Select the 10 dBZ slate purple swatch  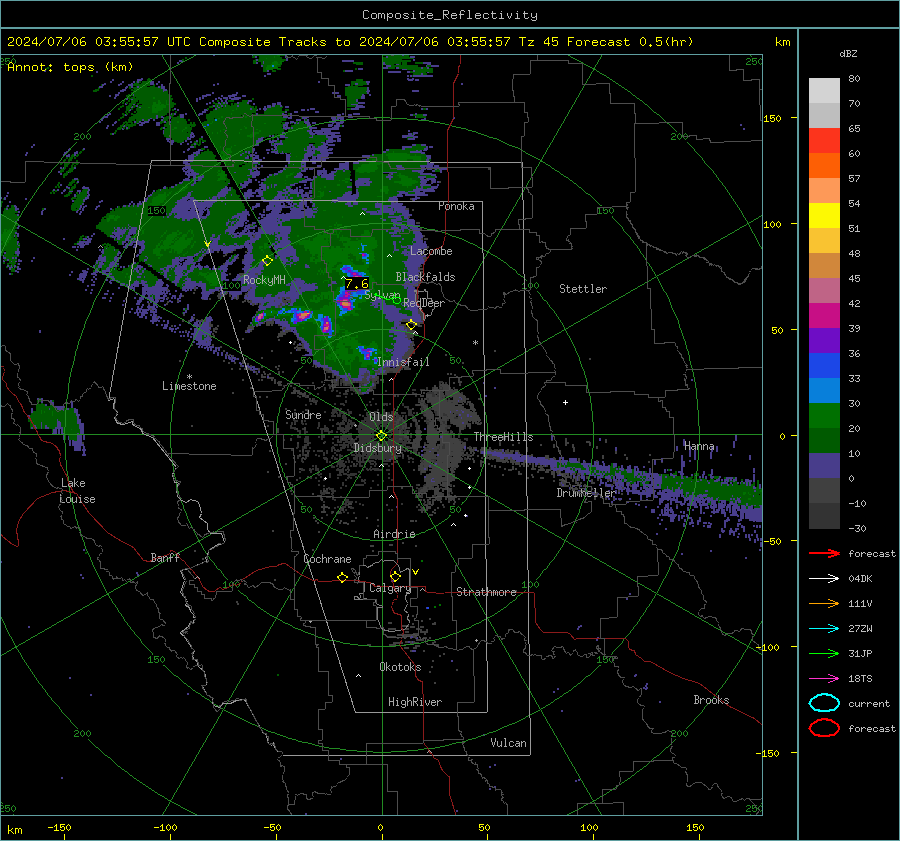point(824,466)
